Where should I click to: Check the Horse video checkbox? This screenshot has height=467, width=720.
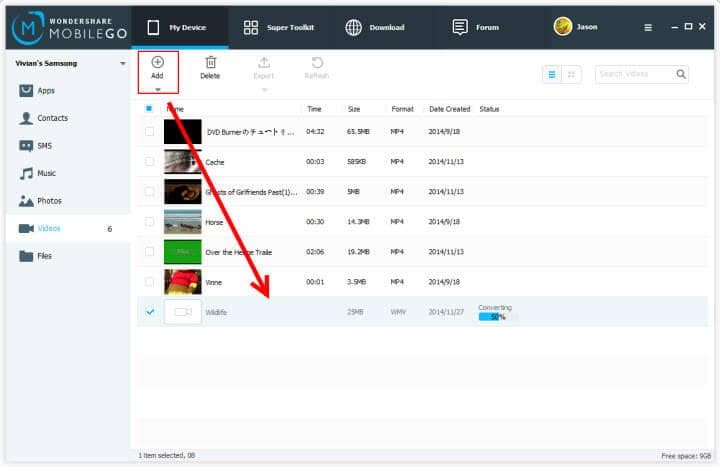click(x=149, y=222)
